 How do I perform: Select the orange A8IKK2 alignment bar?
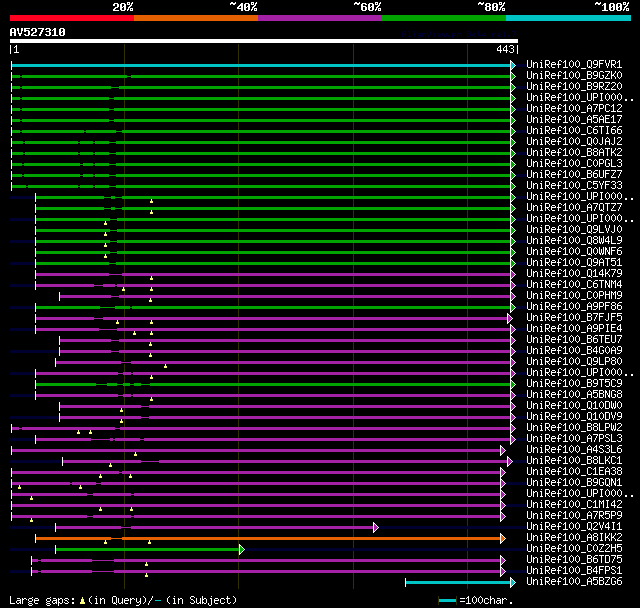click(x=268, y=539)
